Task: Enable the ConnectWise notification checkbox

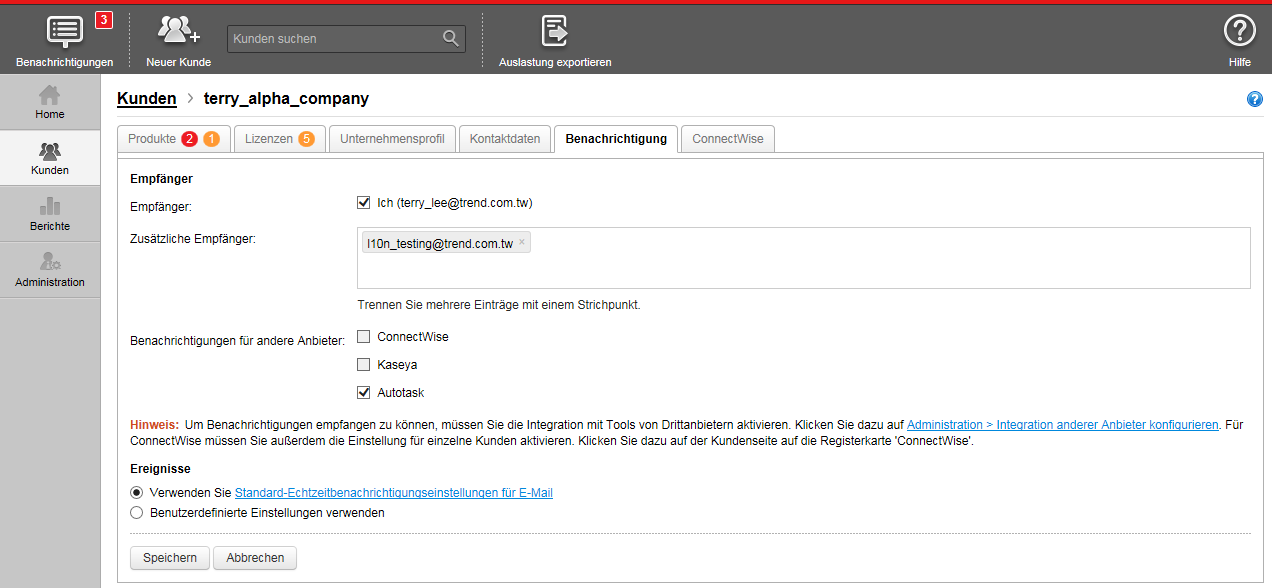Action: pyautogui.click(x=364, y=337)
